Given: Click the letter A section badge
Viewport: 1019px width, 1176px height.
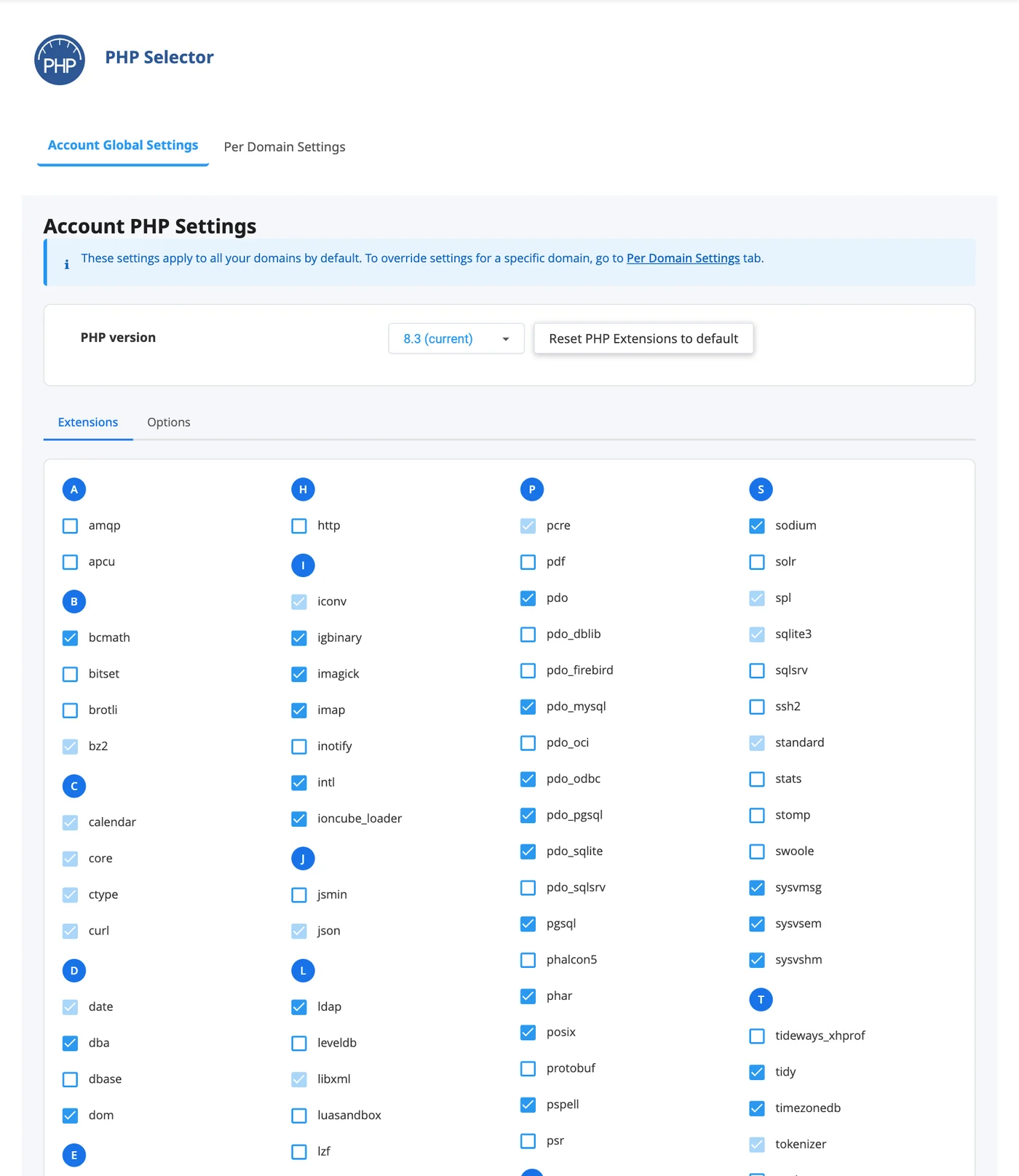Looking at the screenshot, I should (74, 490).
